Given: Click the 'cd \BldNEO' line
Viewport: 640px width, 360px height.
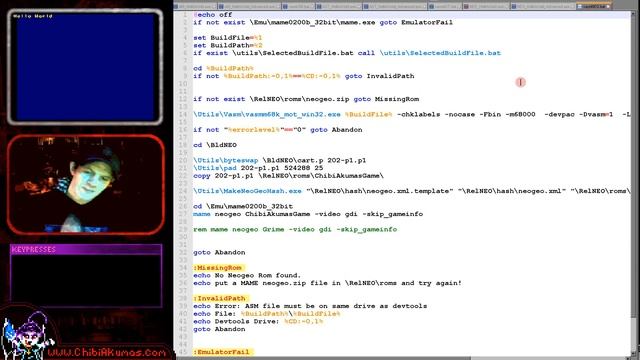Looking at the screenshot, I should (x=215, y=145).
